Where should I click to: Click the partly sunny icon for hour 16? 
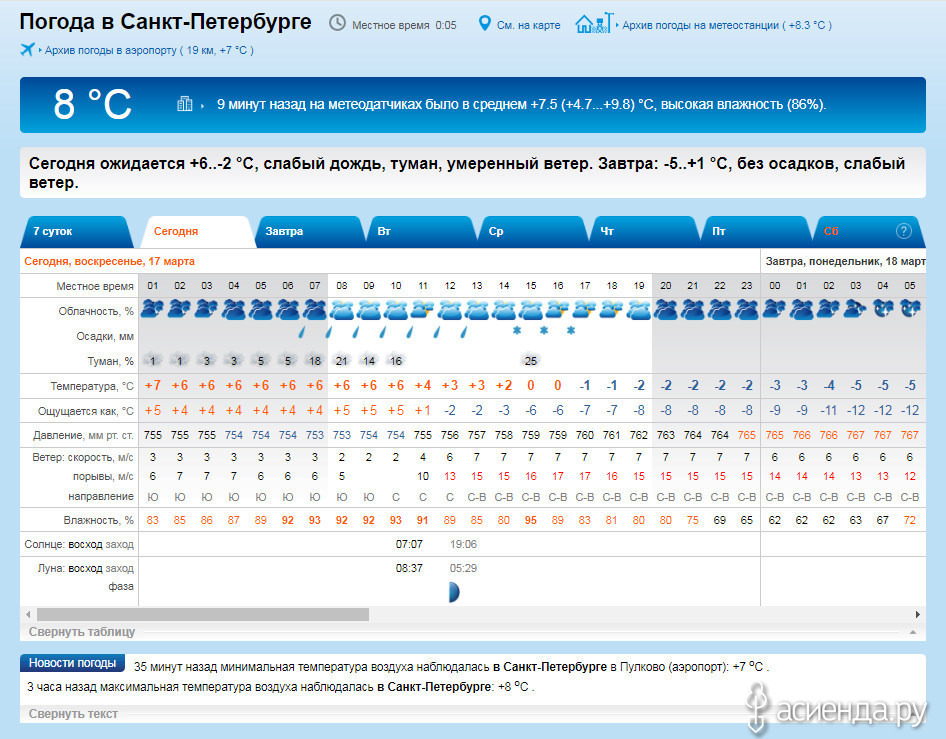(x=557, y=309)
